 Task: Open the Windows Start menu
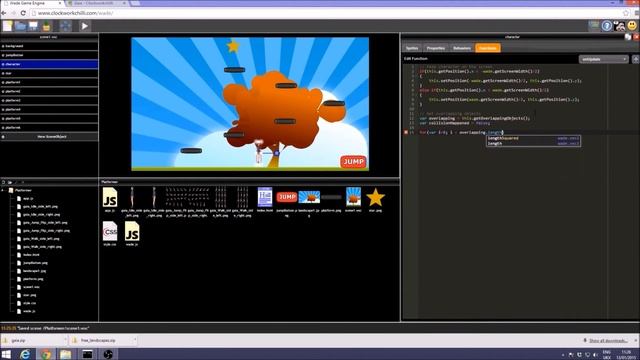coord(6,354)
